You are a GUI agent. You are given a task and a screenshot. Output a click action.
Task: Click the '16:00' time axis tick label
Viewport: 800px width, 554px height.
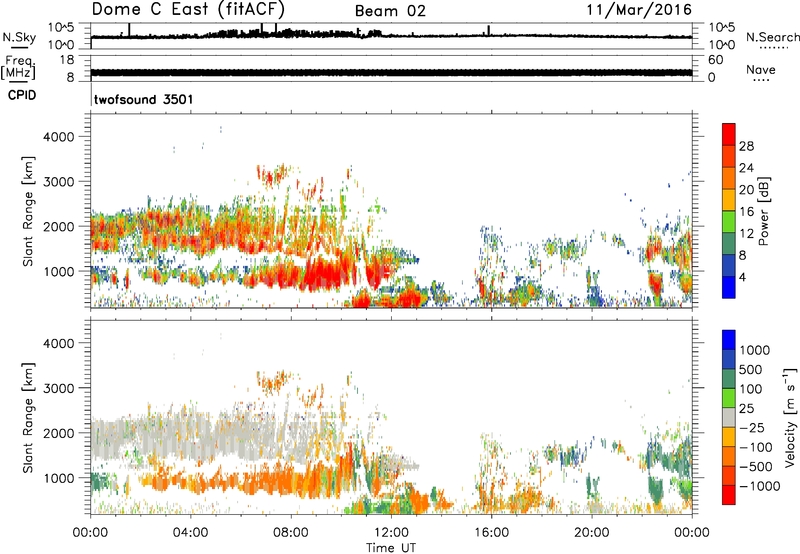click(x=491, y=533)
